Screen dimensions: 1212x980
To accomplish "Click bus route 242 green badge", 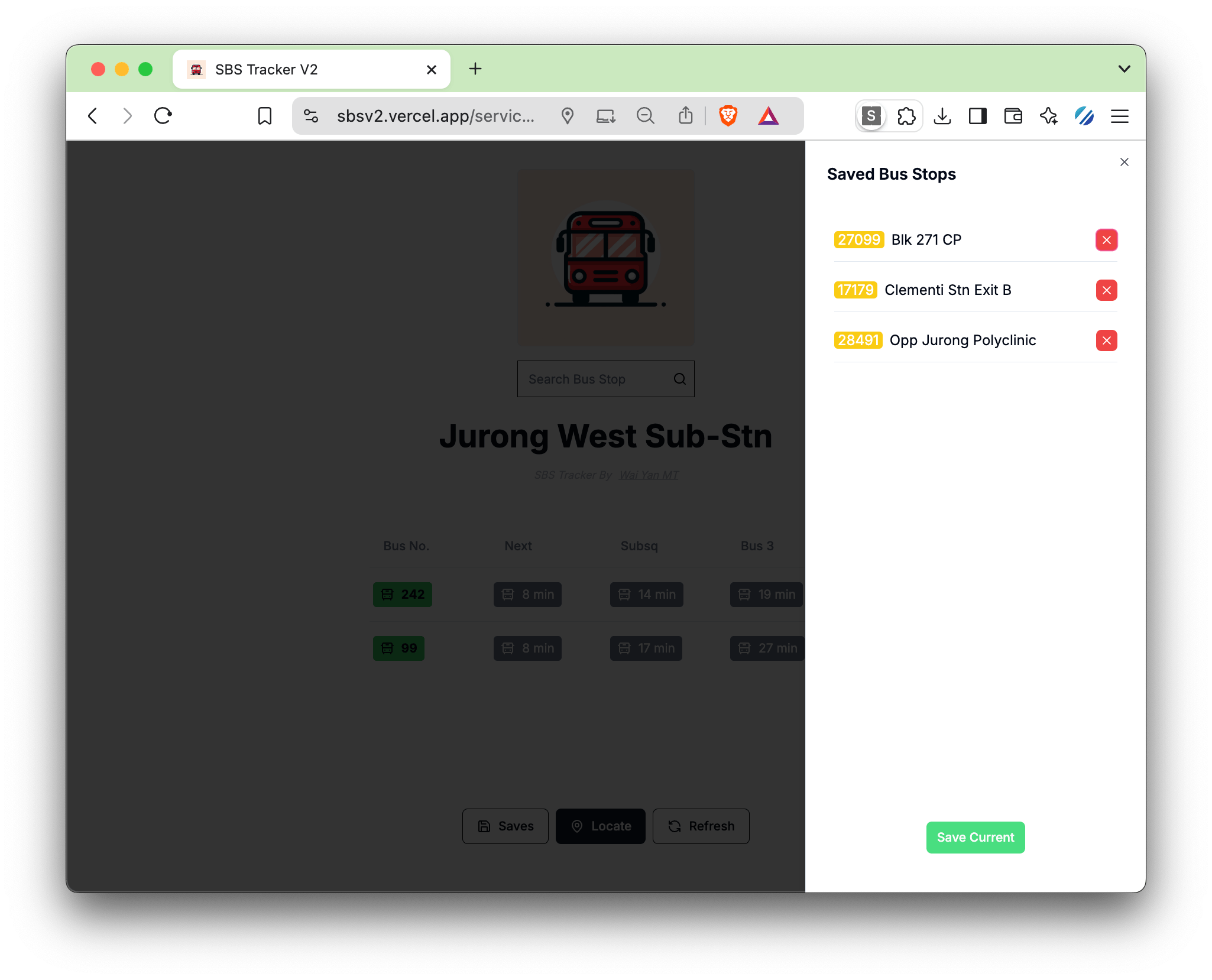I will coord(403,594).
